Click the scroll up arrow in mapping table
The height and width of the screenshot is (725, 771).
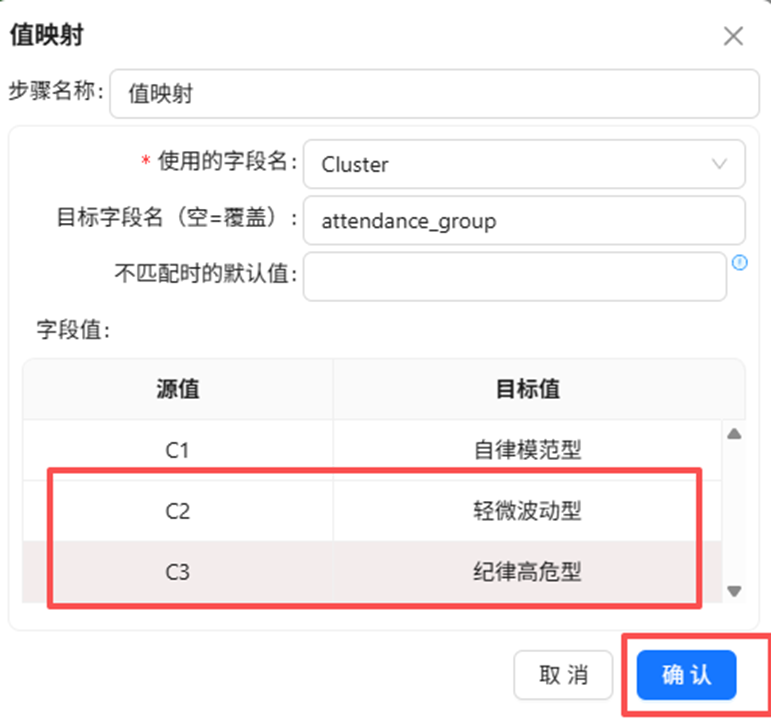click(734, 434)
